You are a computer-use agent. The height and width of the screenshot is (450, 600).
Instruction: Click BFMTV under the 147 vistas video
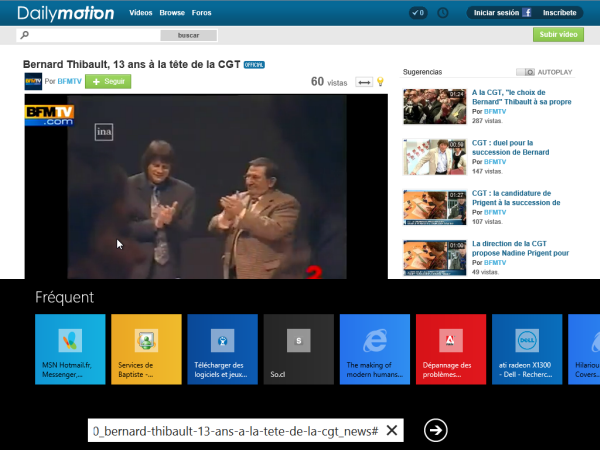click(495, 162)
